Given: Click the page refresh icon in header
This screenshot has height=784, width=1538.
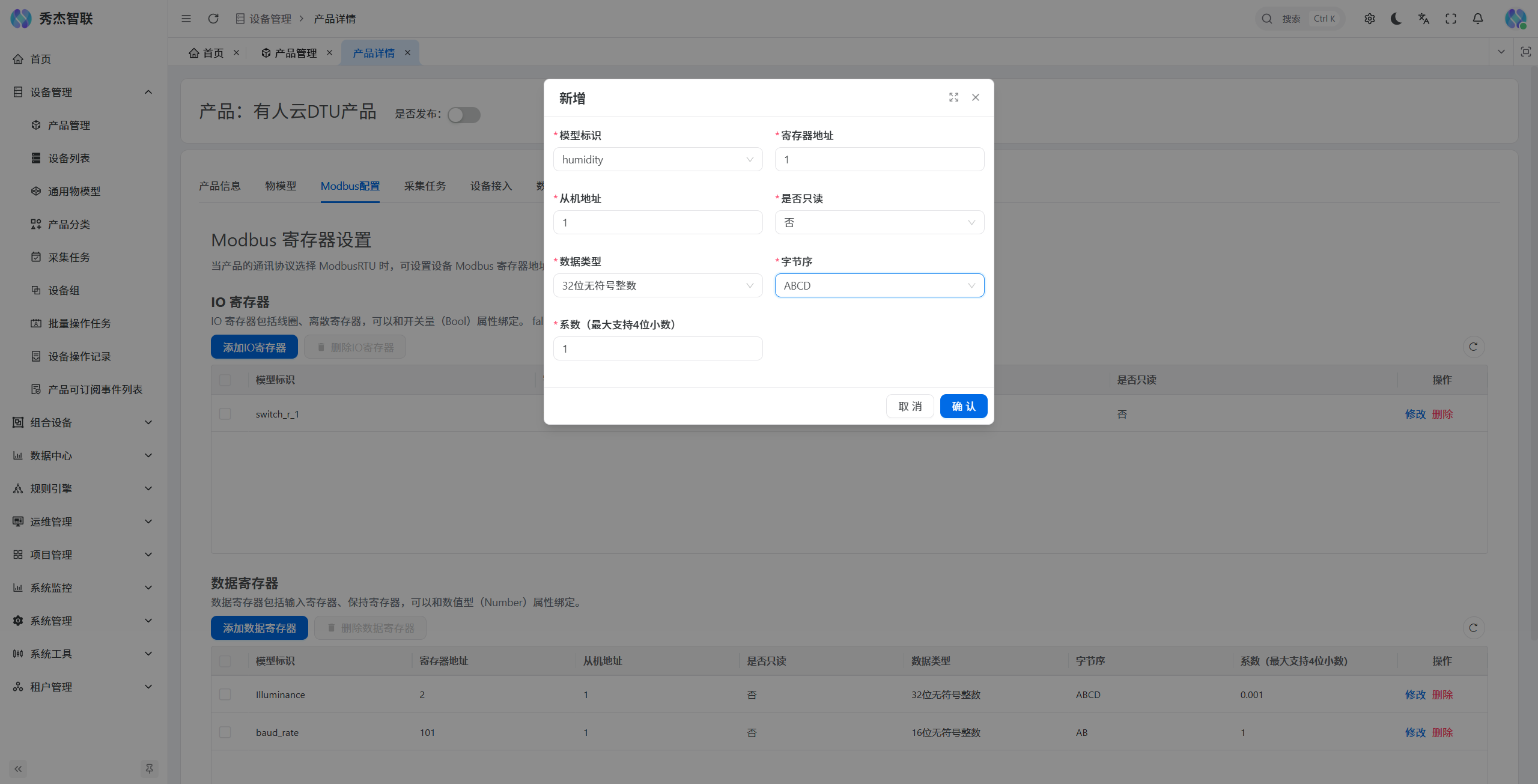Looking at the screenshot, I should coord(213,19).
